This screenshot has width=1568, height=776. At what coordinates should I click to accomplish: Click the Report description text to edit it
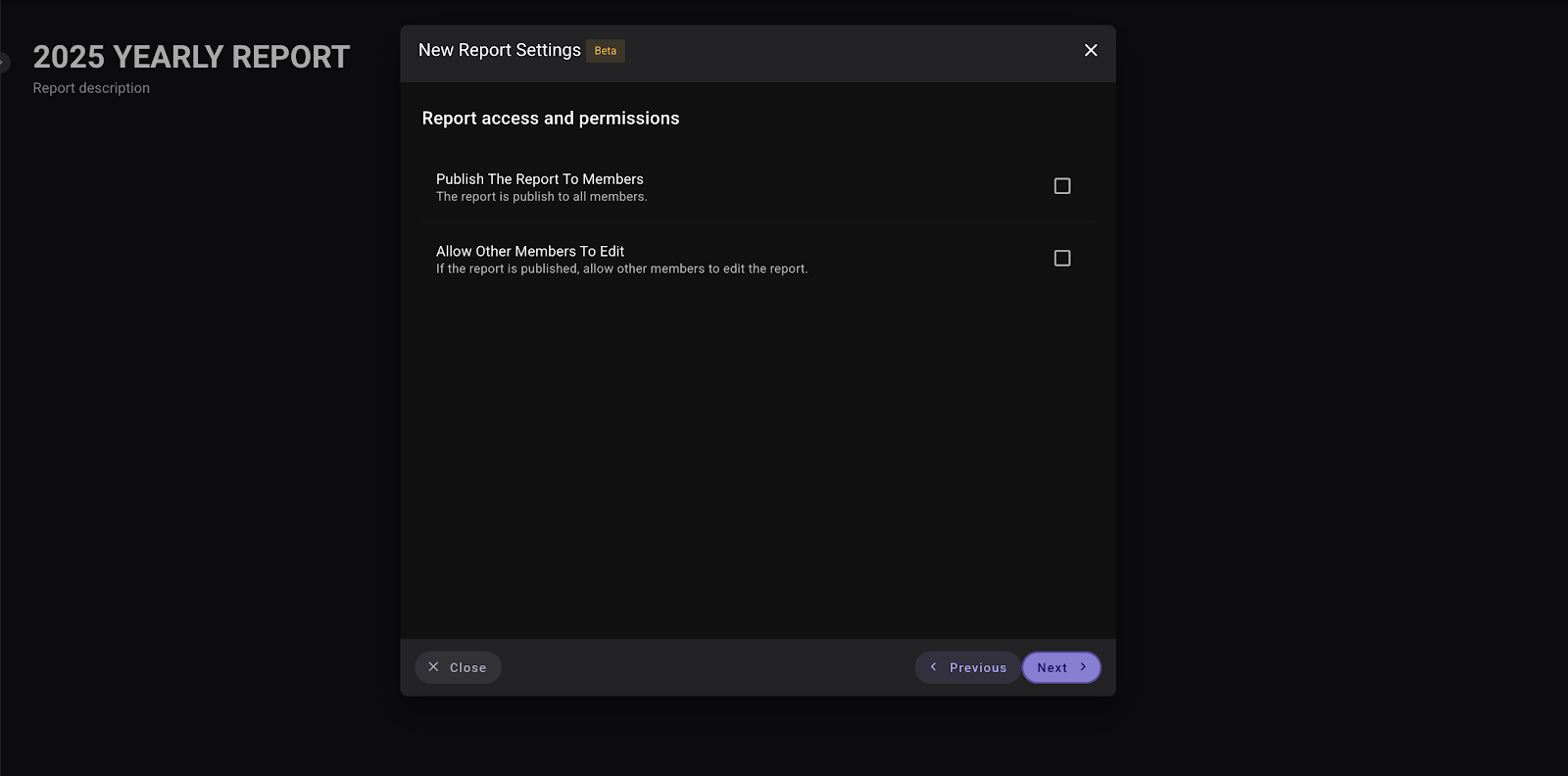91,87
